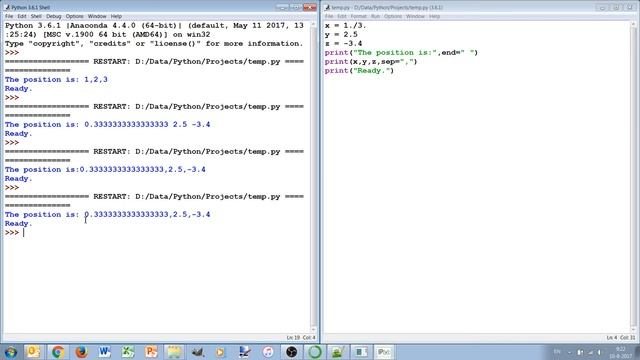Open the Shell menu
640x360 pixels.
click(x=36, y=16)
